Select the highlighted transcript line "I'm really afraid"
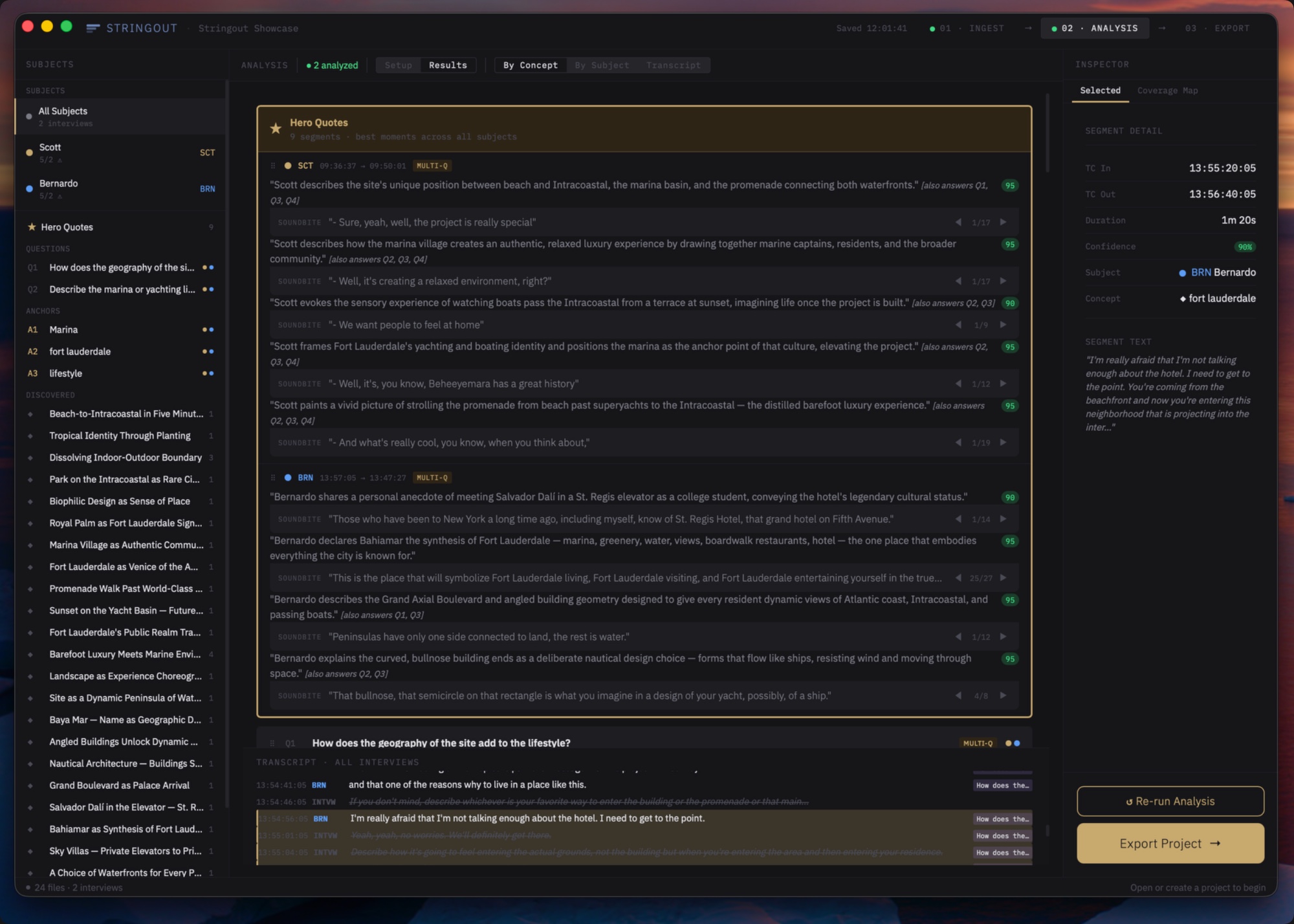Screen dimensions: 1294x924 click(644, 819)
